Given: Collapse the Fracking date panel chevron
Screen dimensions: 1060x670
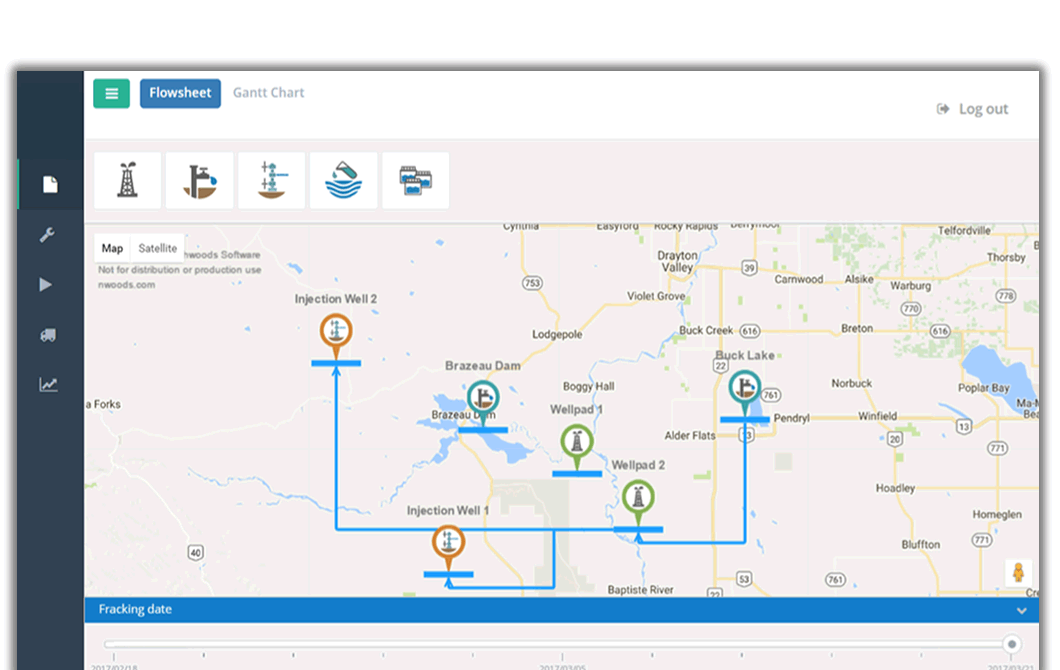Looking at the screenshot, I should click(1021, 611).
